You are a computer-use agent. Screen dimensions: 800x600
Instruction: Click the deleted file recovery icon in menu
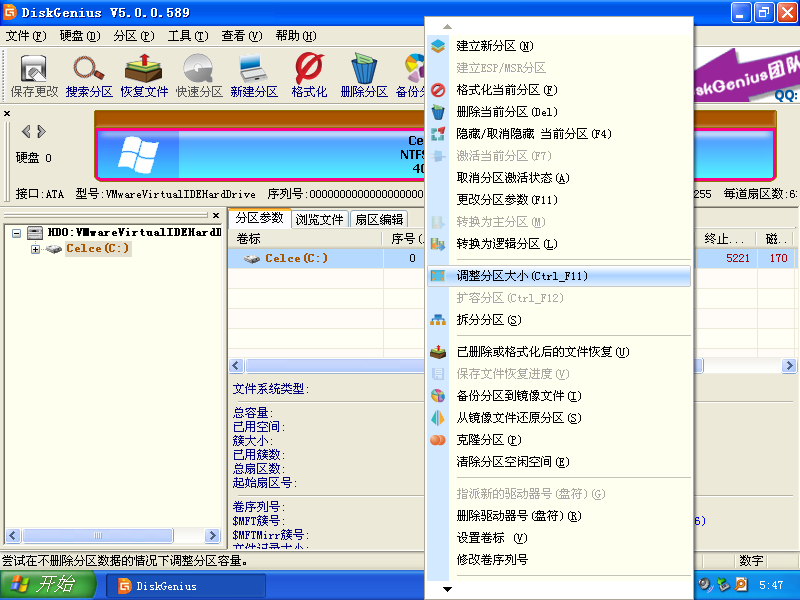[438, 352]
